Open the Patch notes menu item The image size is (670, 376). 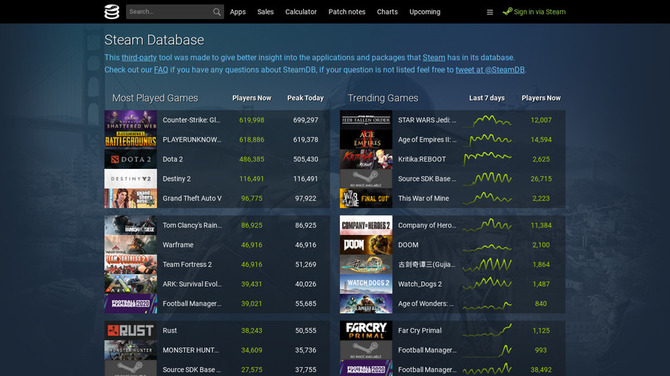coord(347,12)
